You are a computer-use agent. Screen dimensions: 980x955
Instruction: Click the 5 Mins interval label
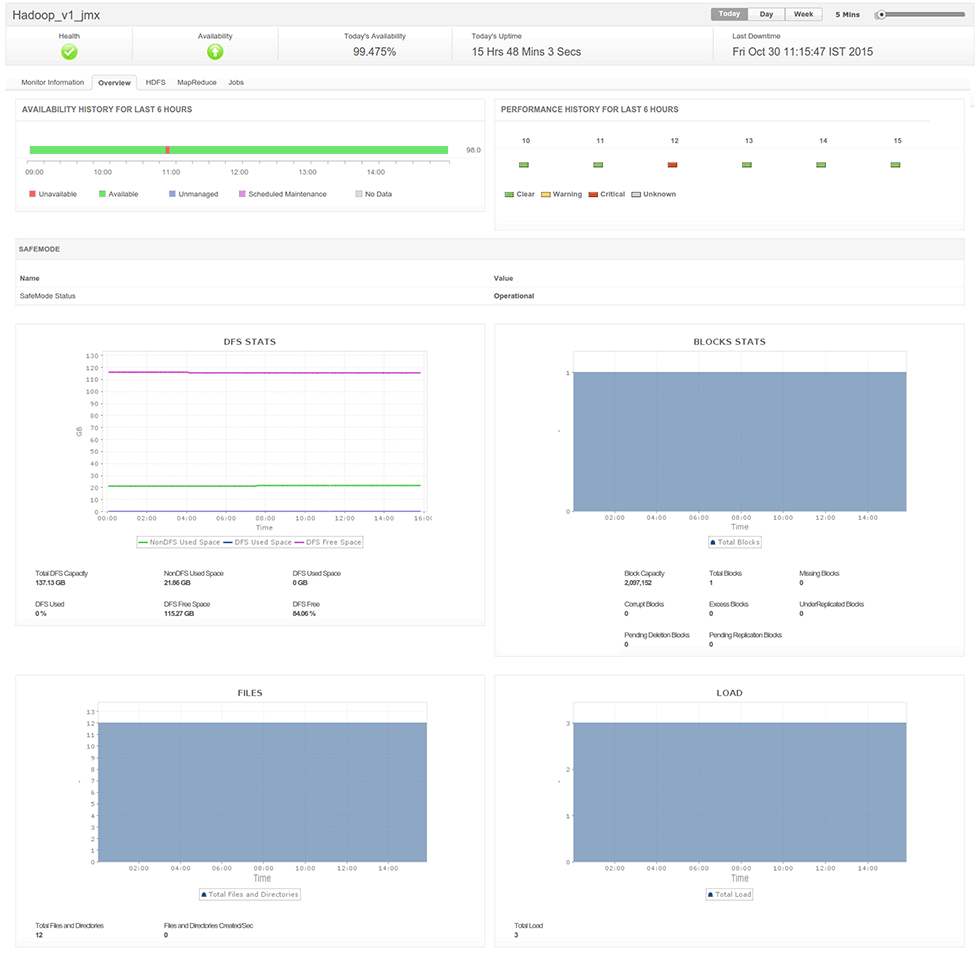[848, 14]
